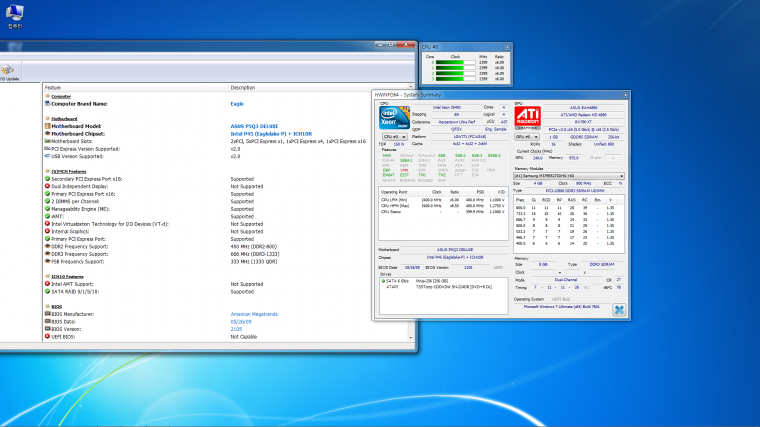Screen dimensions: 760x427
Task: Click Core 3 clock bar in CPU #0 window
Action: 455,79
